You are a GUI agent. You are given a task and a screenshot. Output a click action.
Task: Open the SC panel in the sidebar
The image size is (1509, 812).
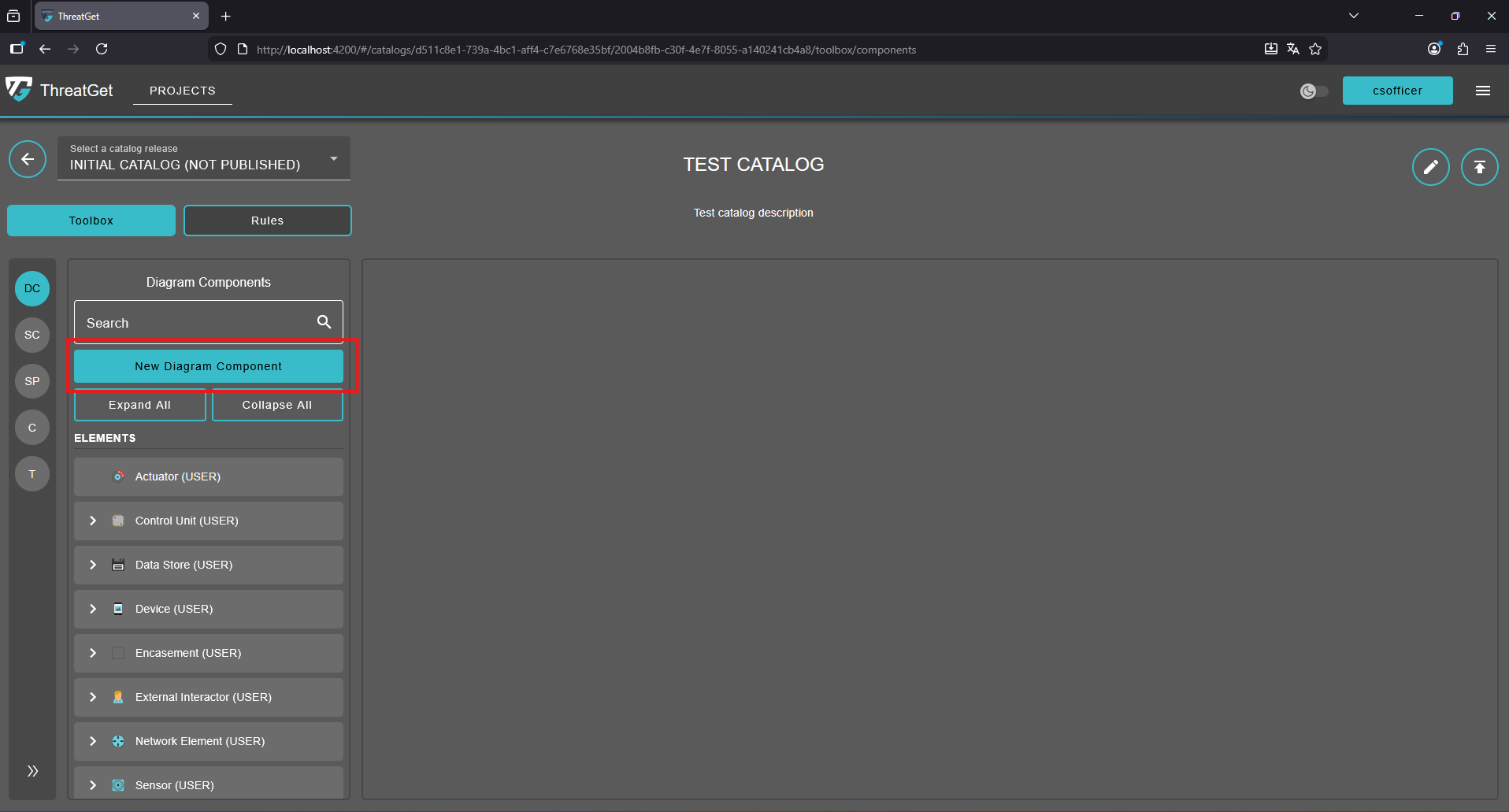click(32, 335)
